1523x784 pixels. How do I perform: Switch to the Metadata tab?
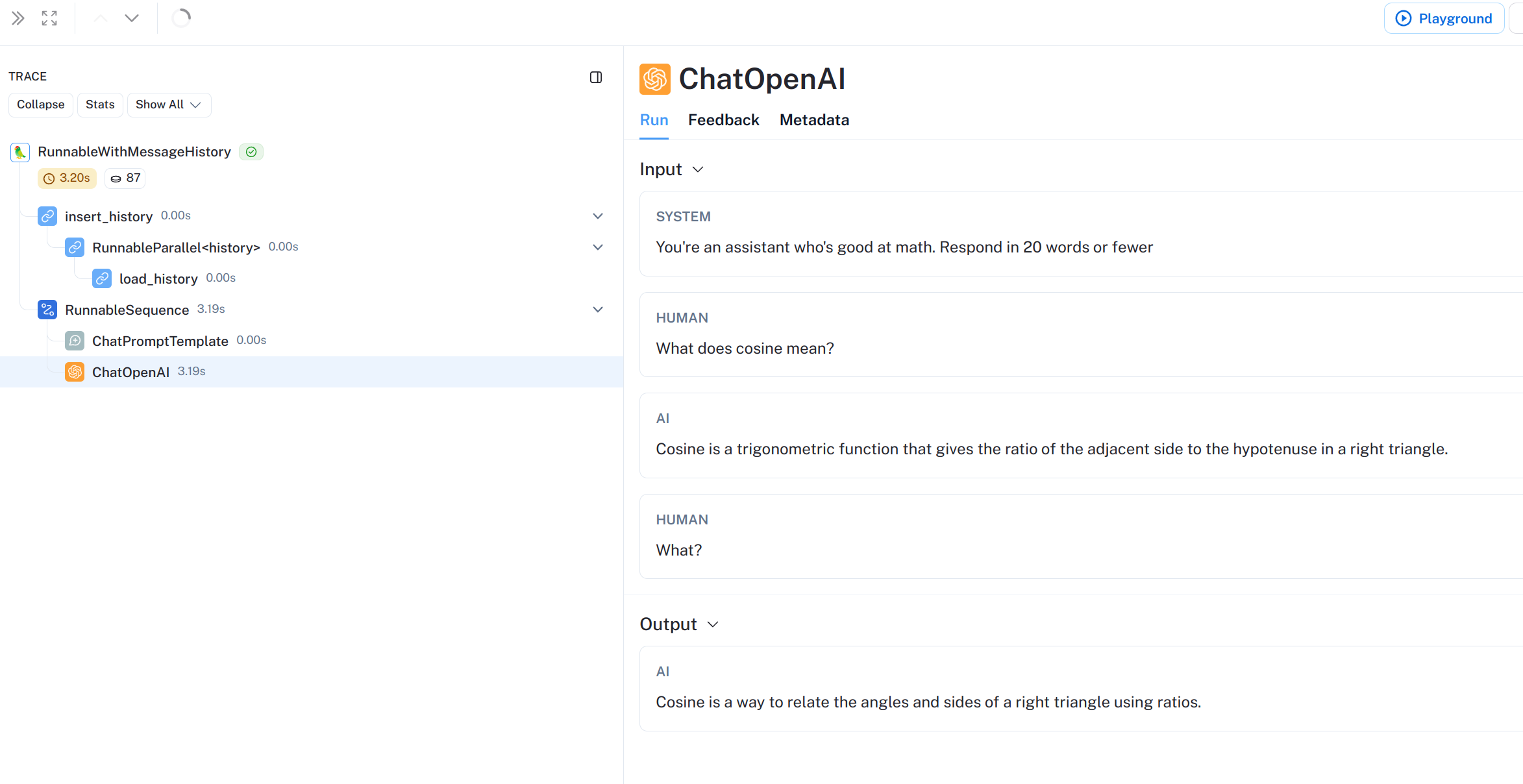click(x=814, y=120)
